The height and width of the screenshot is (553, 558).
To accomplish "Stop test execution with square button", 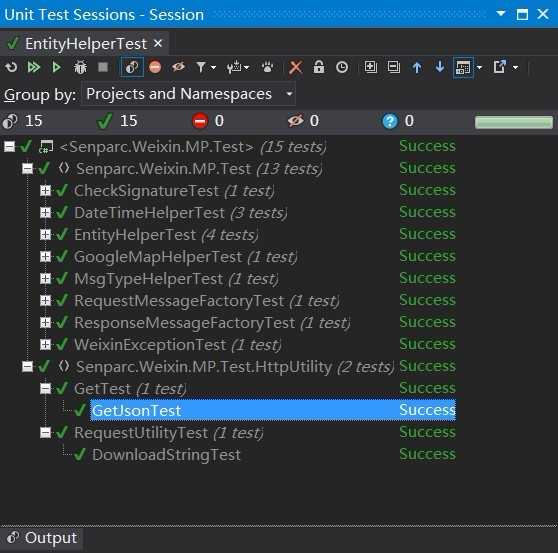I will [103, 67].
